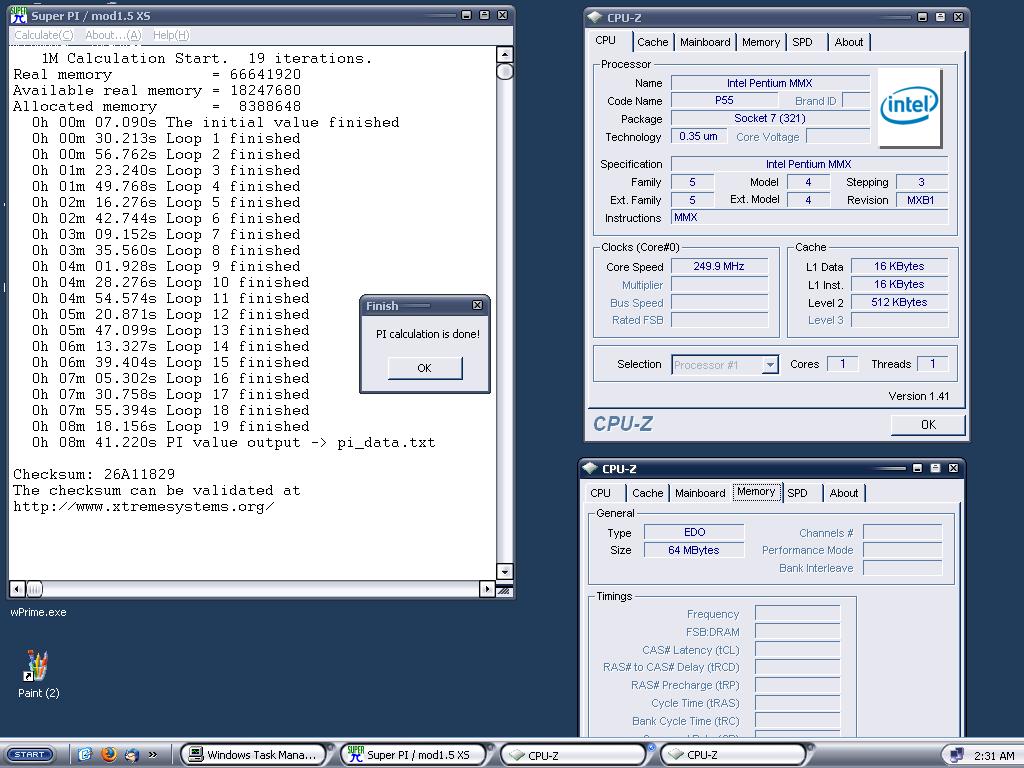
Task: Open the Start menu
Action: [x=29, y=755]
